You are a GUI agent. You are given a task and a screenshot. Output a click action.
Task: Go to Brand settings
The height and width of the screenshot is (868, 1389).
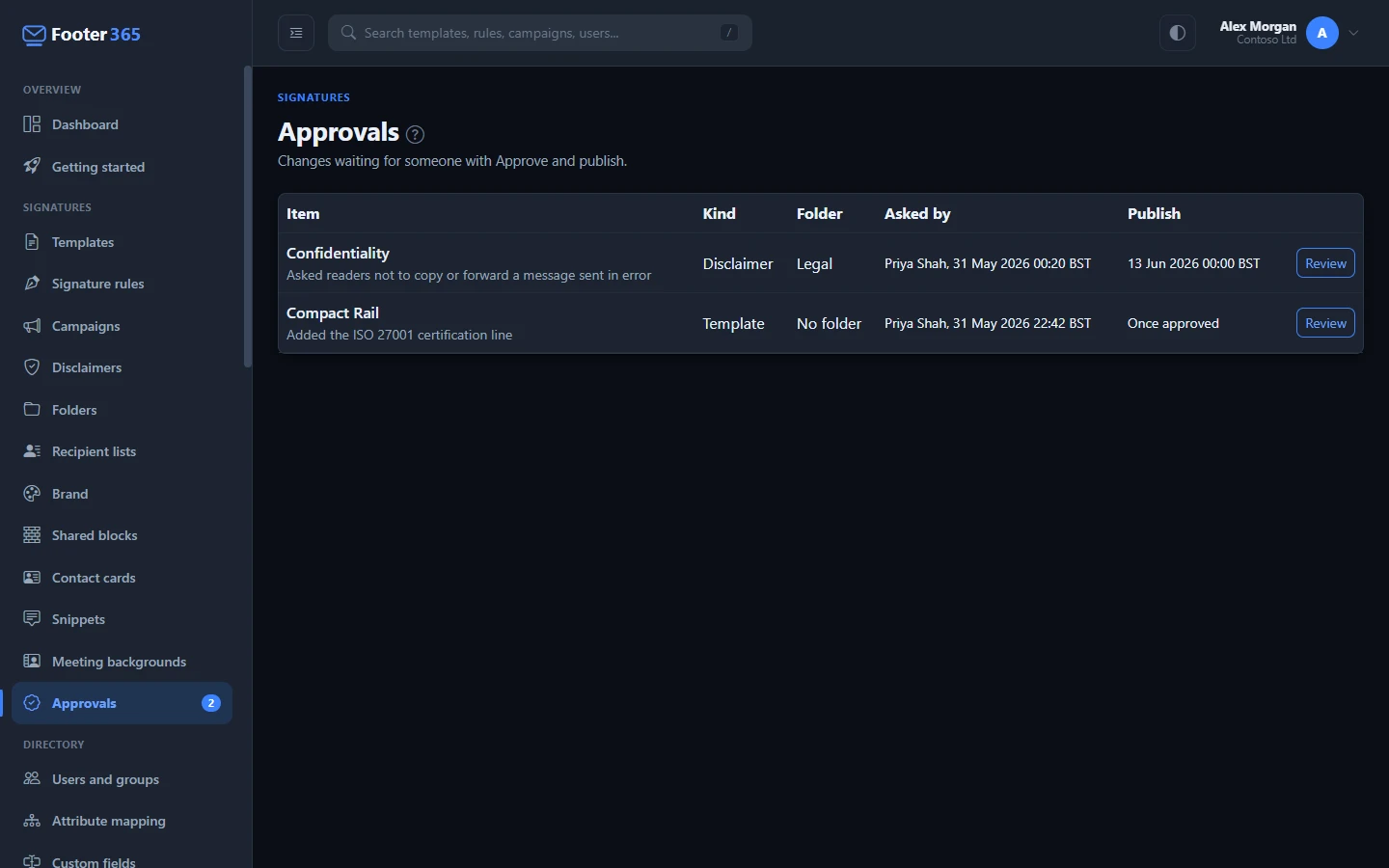click(x=122, y=494)
